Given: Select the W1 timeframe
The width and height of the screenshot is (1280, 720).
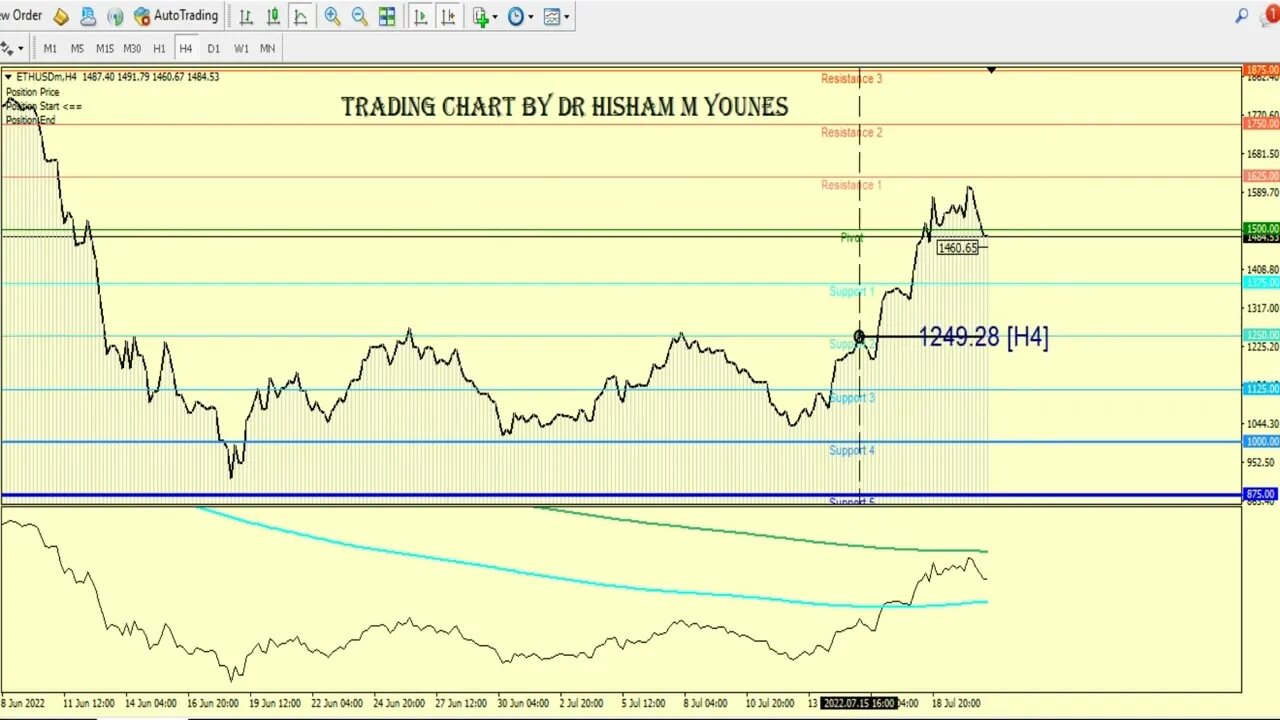Looking at the screenshot, I should coord(241,48).
